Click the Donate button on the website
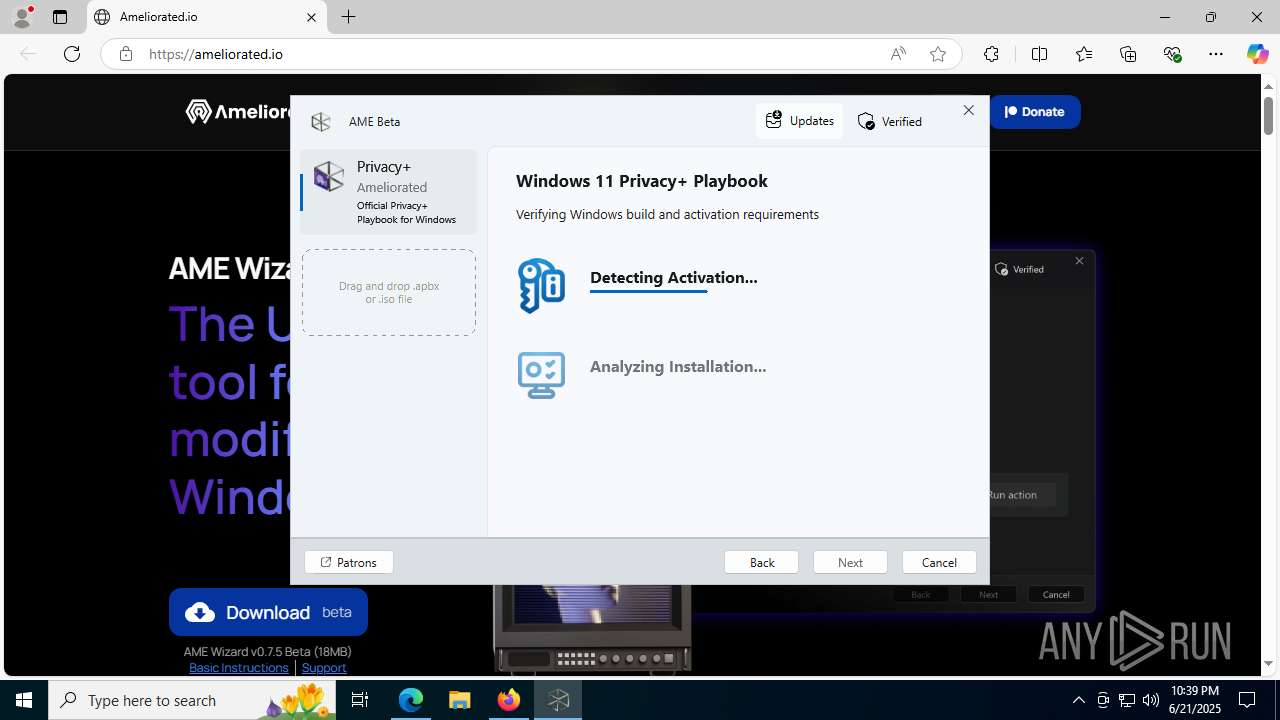The width and height of the screenshot is (1280, 720). [1035, 112]
